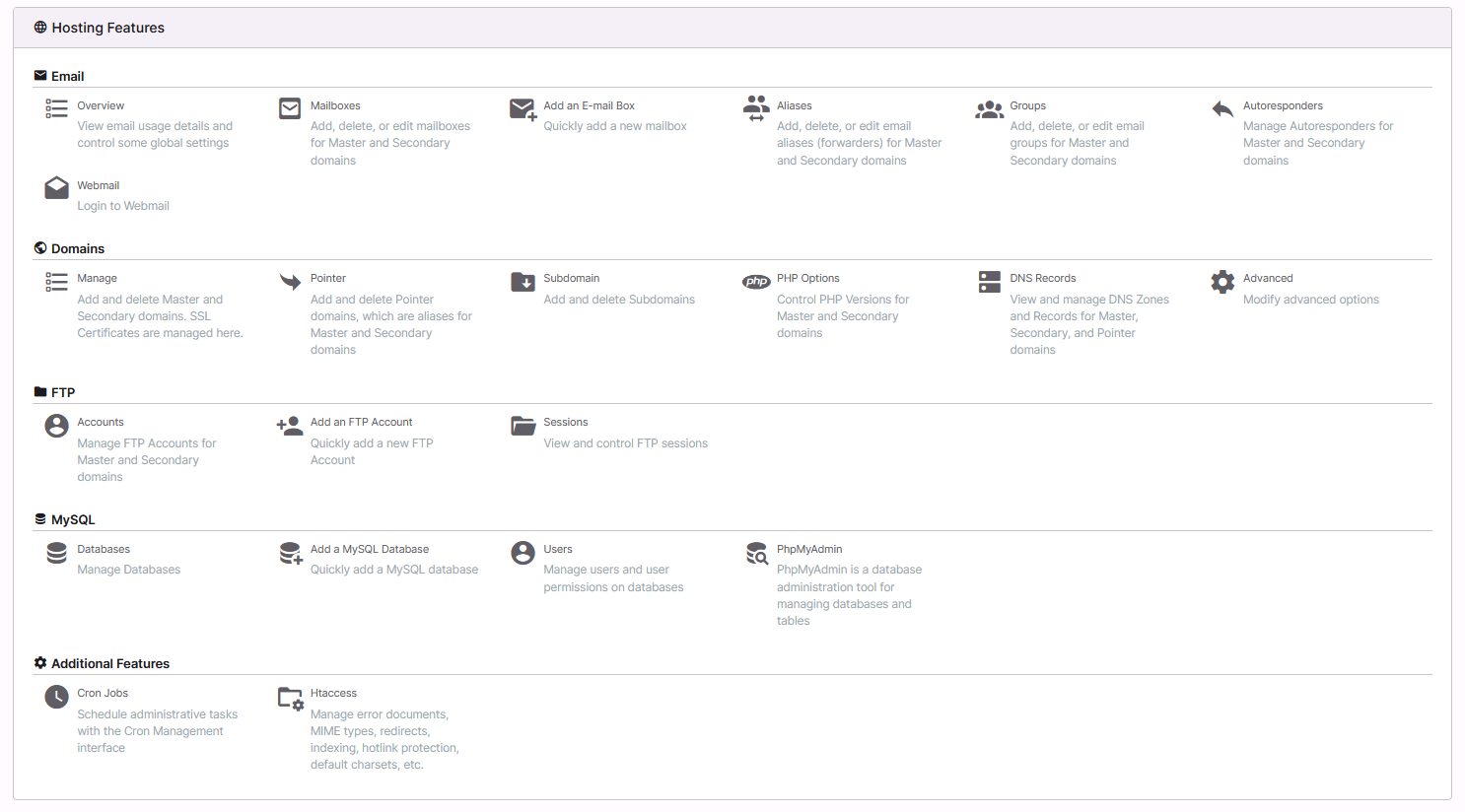Click the MySQL Users link
The height and width of the screenshot is (812, 1465).
[x=558, y=549]
